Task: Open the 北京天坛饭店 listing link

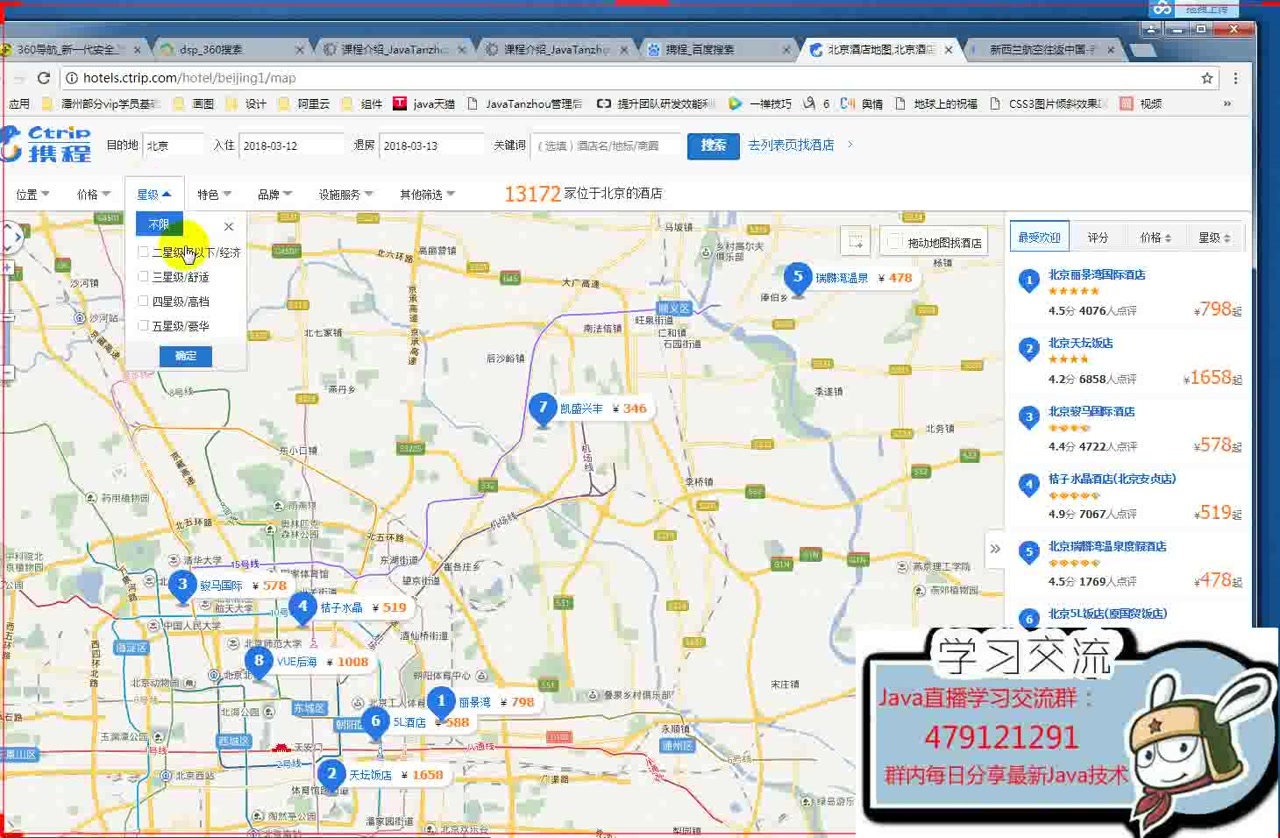Action: (1080, 343)
